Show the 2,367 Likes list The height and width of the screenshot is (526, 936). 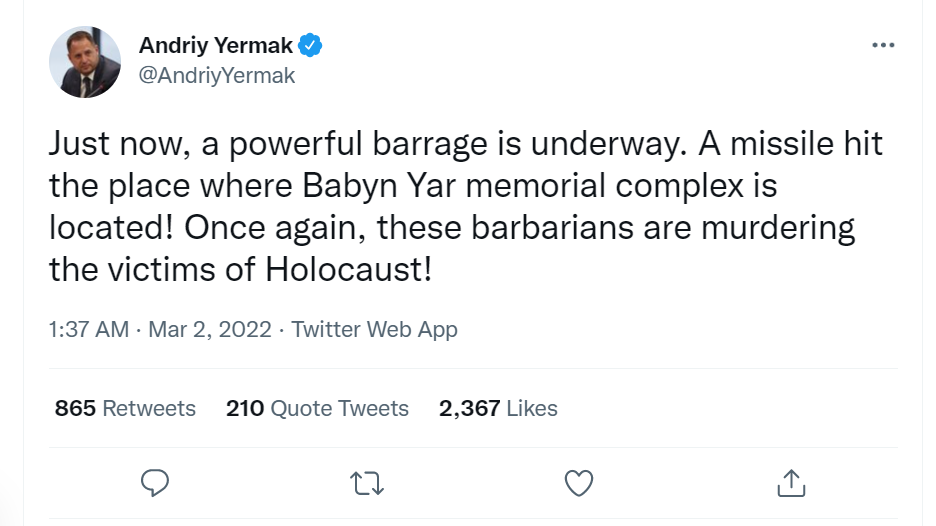(498, 408)
